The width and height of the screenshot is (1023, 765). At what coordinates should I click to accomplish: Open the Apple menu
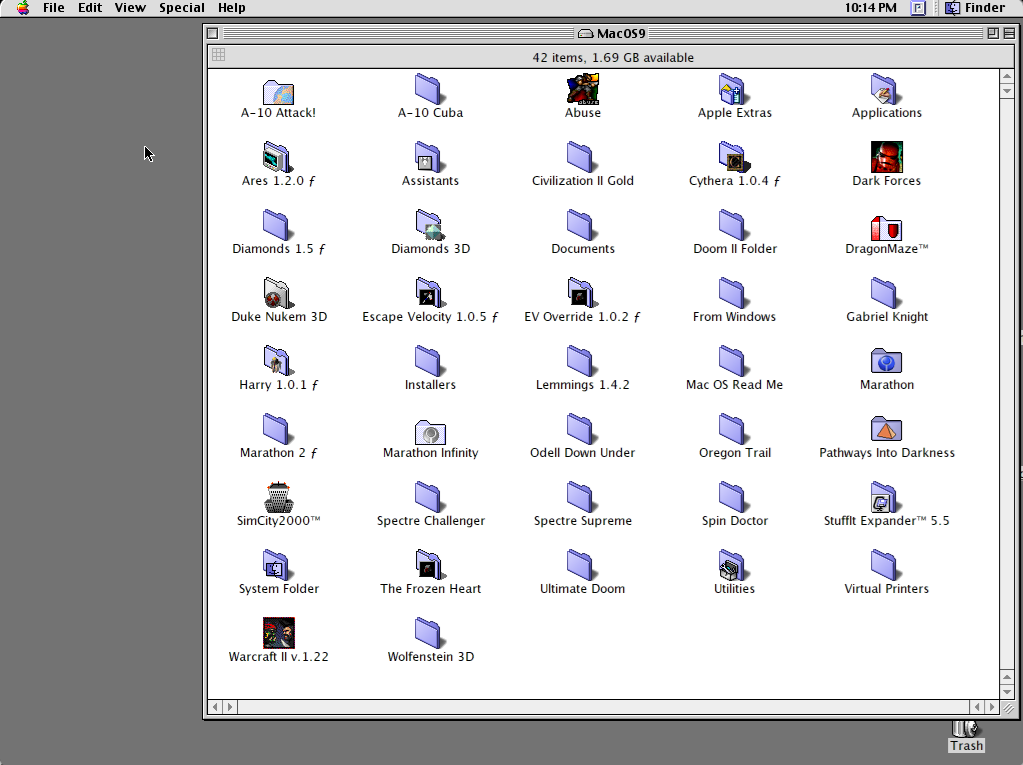(23, 8)
